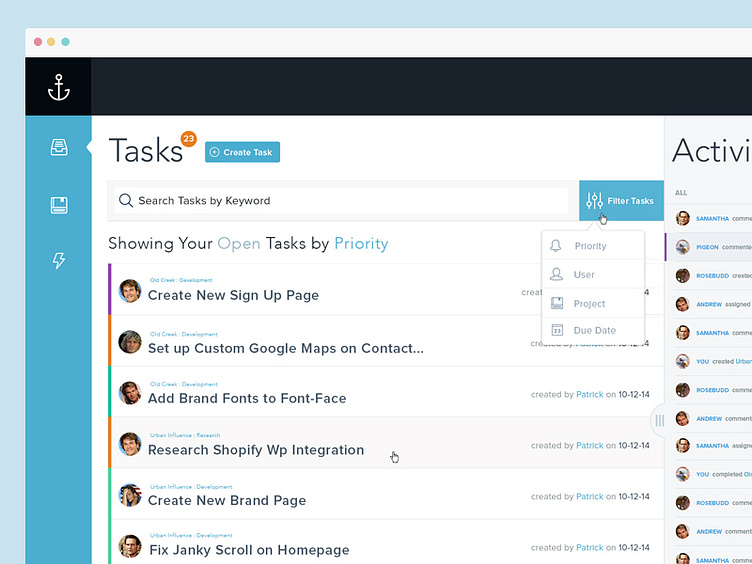752x564 pixels.
Task: Change the Priority sort in the heading
Action: (x=361, y=244)
